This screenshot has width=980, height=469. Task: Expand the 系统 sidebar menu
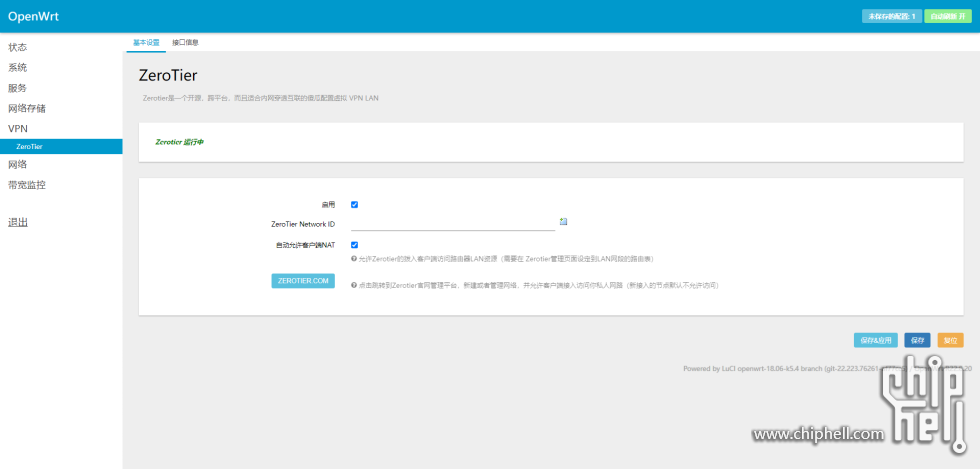point(18,68)
